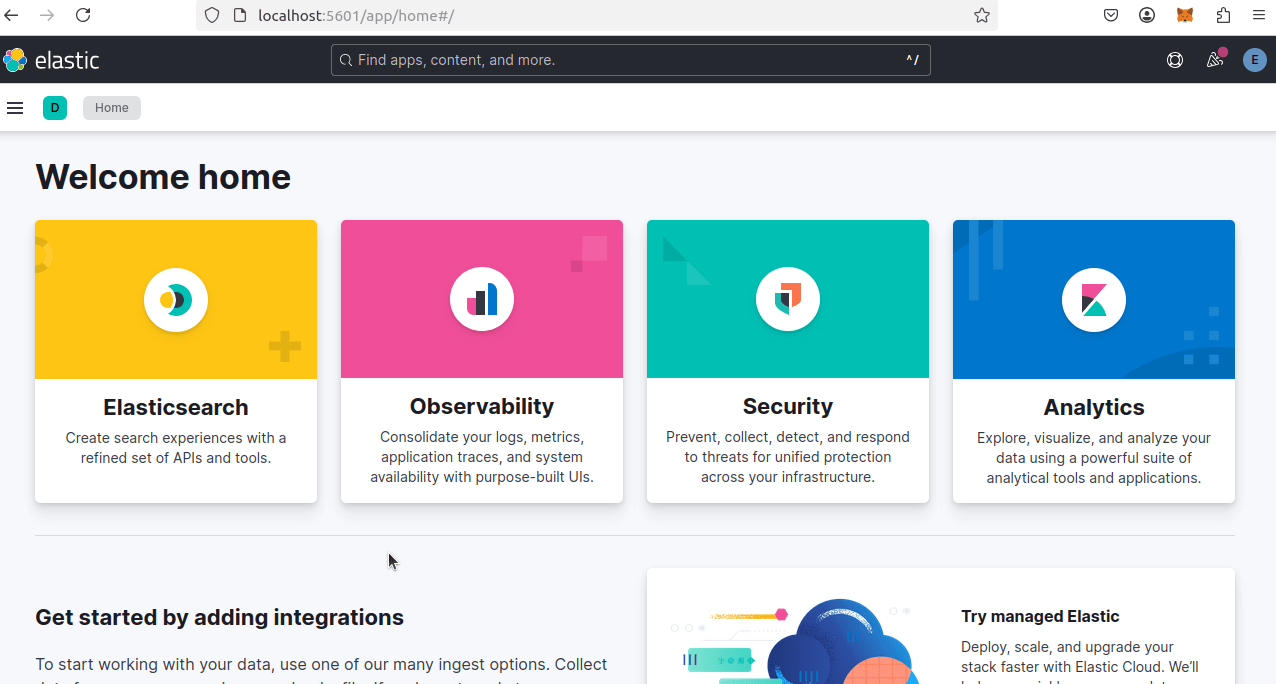Open the Firefox application menu

coord(1259,15)
